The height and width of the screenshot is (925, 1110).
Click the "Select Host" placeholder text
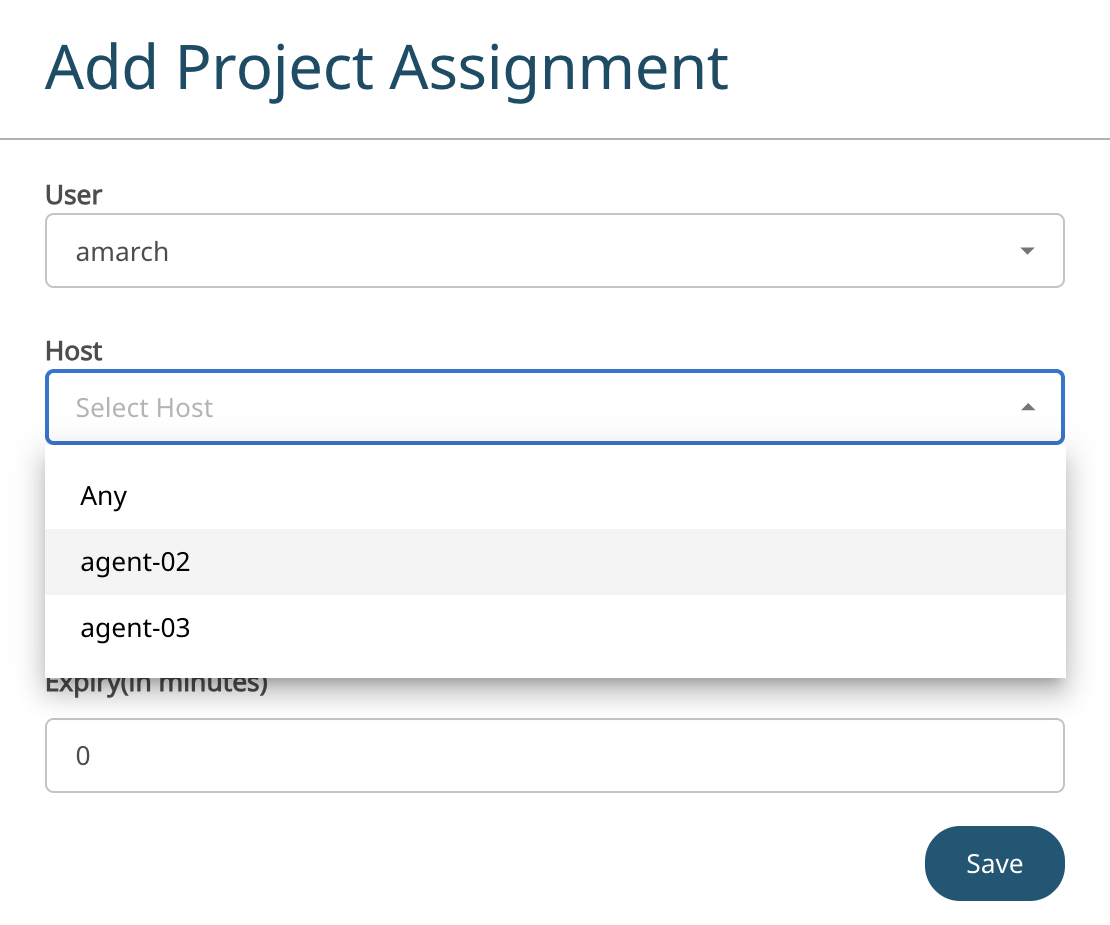click(x=145, y=408)
